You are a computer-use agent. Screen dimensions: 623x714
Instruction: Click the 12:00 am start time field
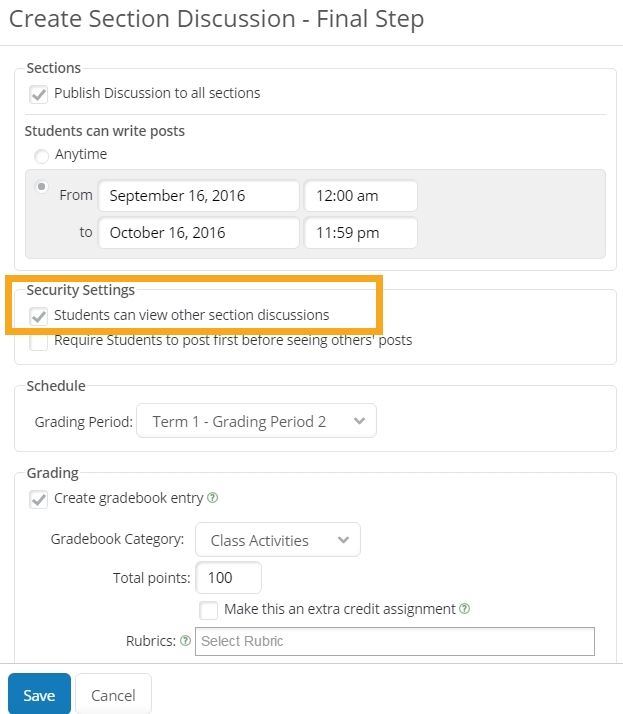(360, 196)
